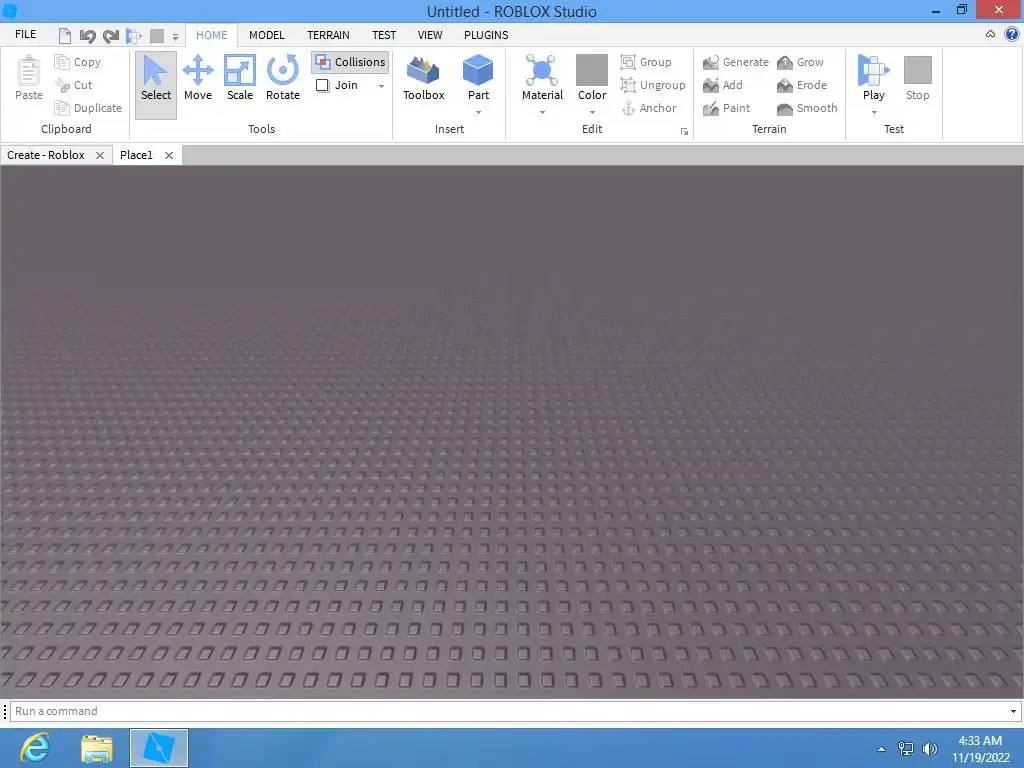Open the FILE menu
This screenshot has height=768, width=1024.
click(x=25, y=35)
